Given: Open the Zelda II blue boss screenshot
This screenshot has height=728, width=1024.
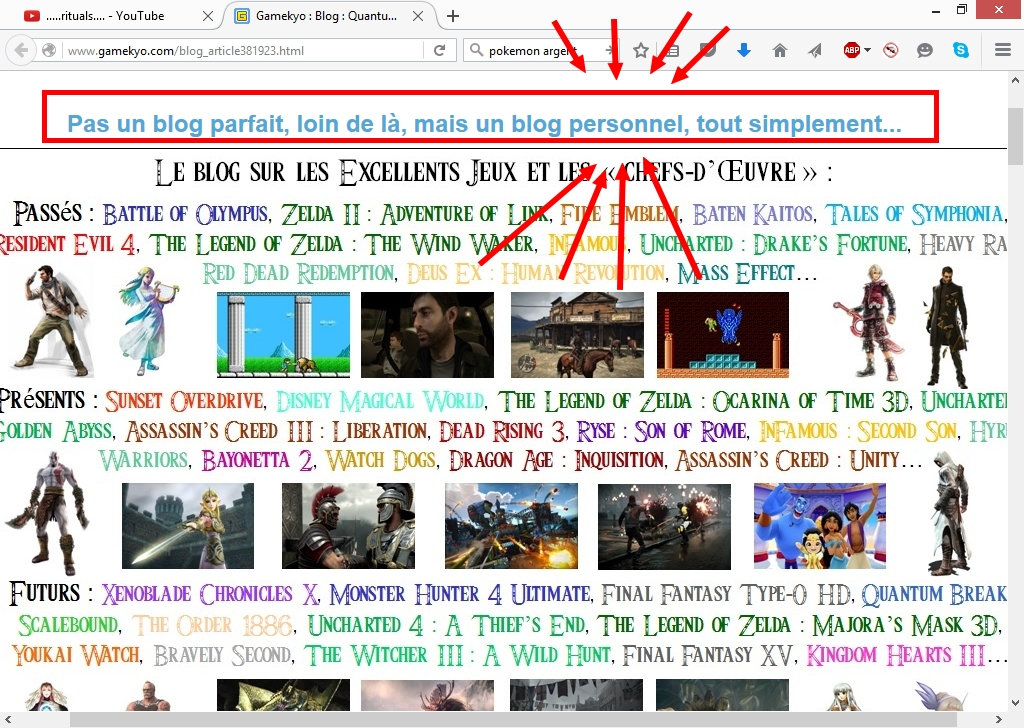Looking at the screenshot, I should pyautogui.click(x=723, y=335).
